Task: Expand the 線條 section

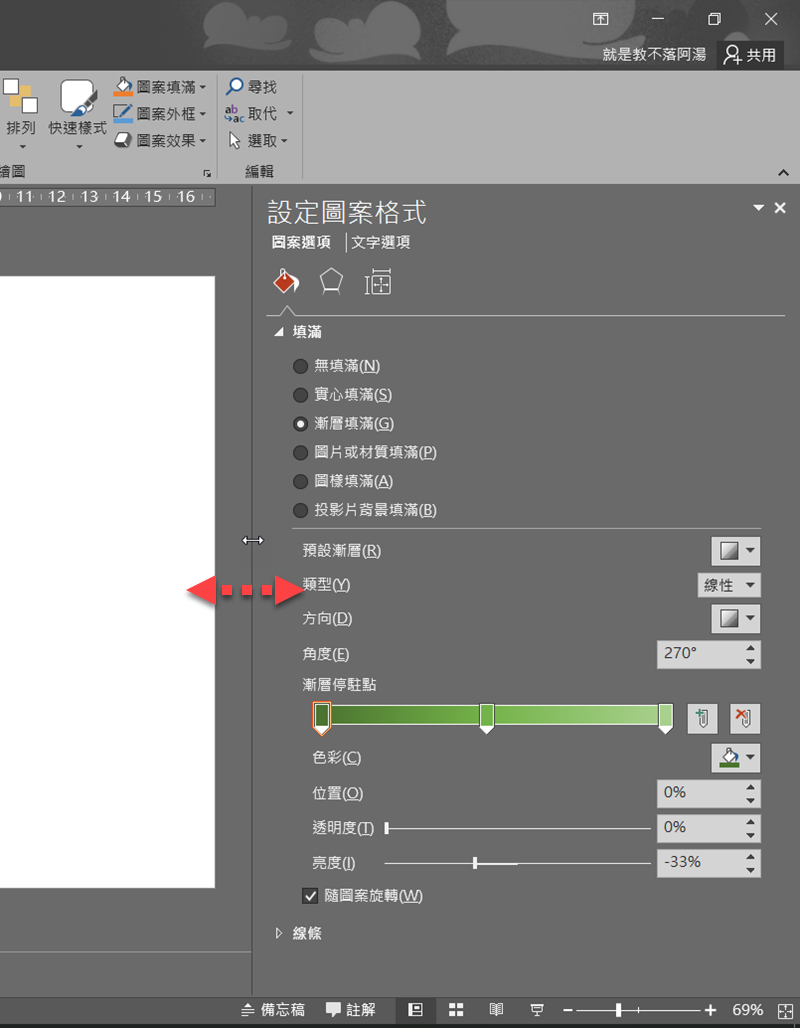Action: click(x=279, y=933)
